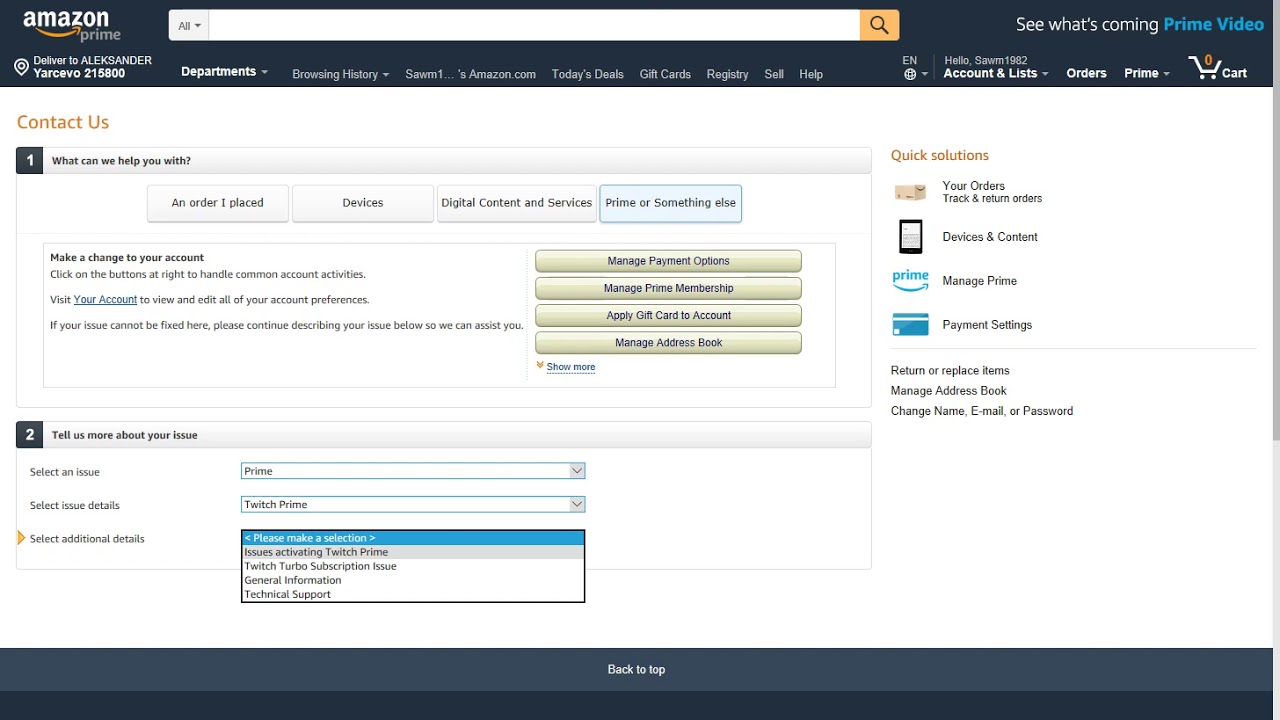Click the Amazon Prime logo
This screenshot has height=720, width=1280.
(71, 26)
